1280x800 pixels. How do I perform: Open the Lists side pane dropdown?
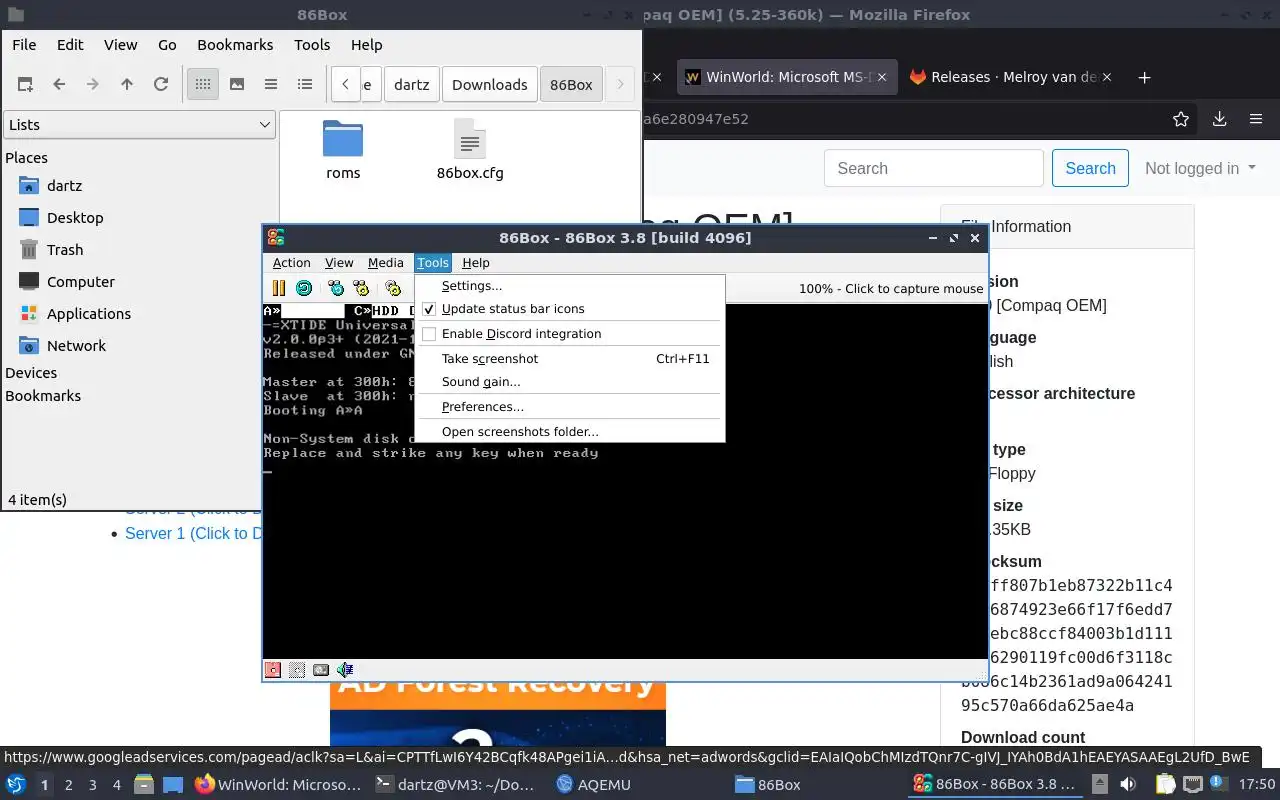pos(139,125)
